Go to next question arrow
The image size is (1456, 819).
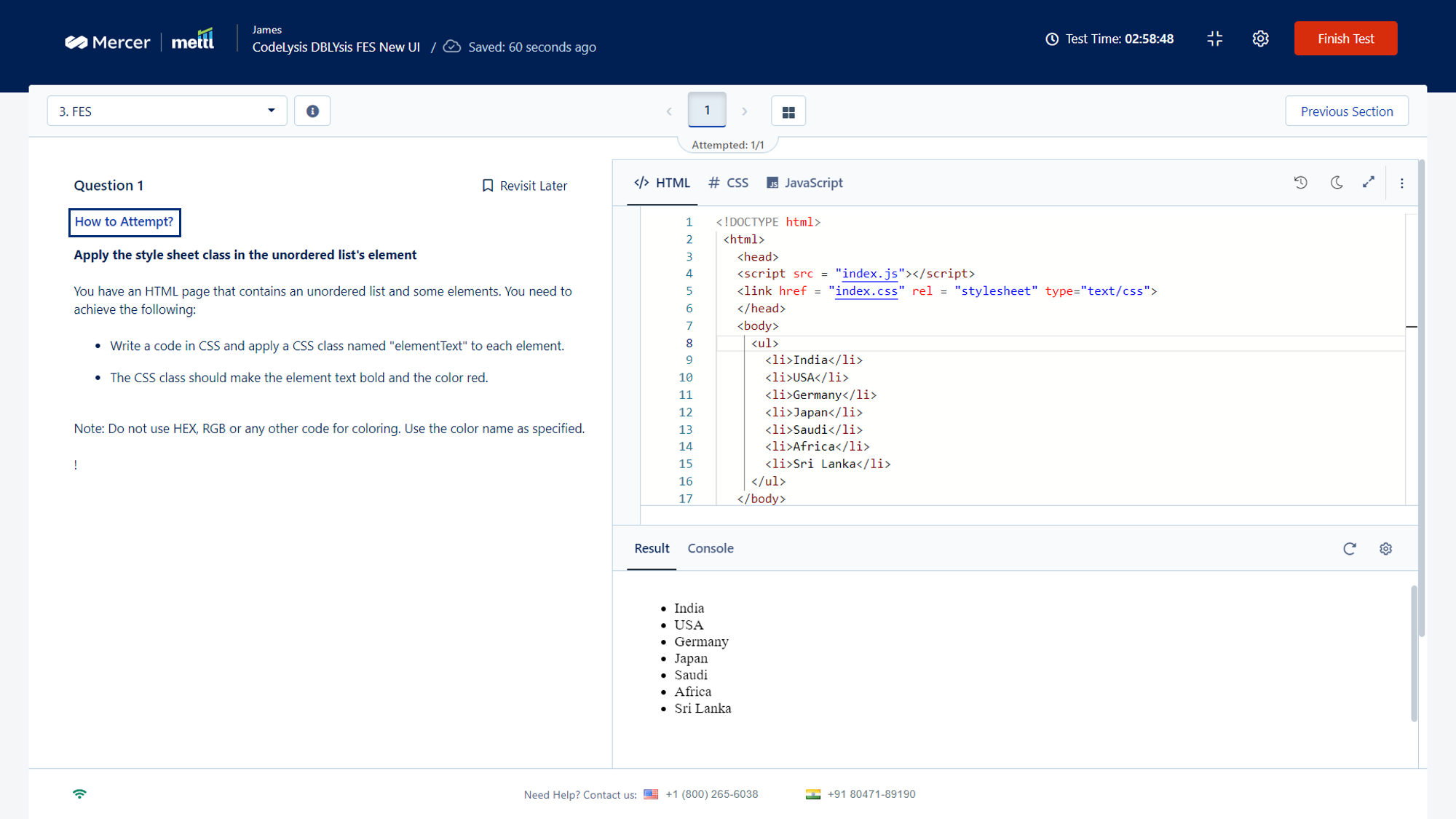pyautogui.click(x=745, y=111)
